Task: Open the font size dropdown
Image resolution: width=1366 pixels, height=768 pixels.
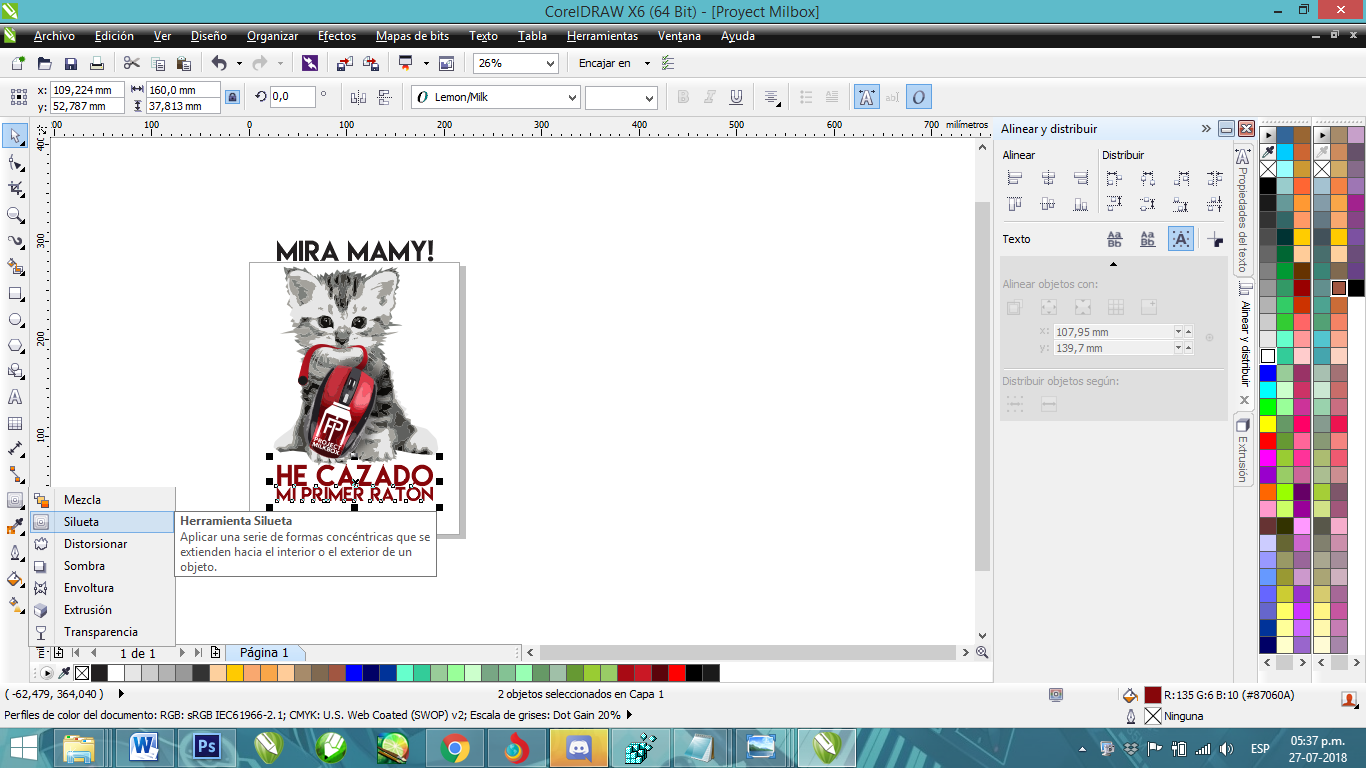Action: pyautogui.click(x=649, y=97)
